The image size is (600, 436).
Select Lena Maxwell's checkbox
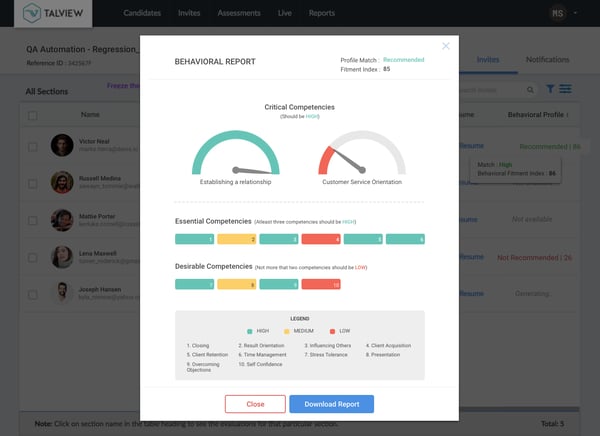tap(33, 258)
